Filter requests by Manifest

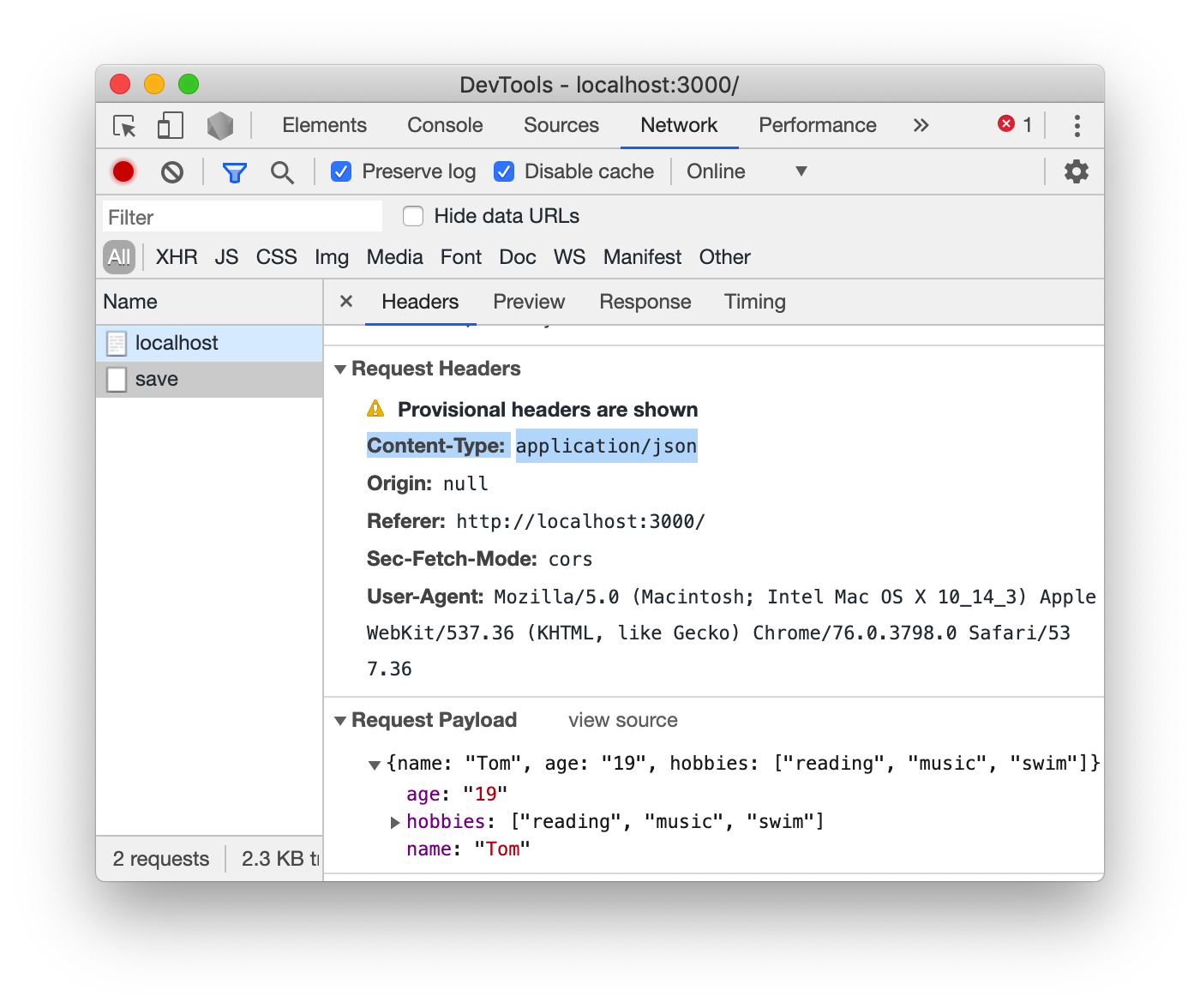(642, 257)
